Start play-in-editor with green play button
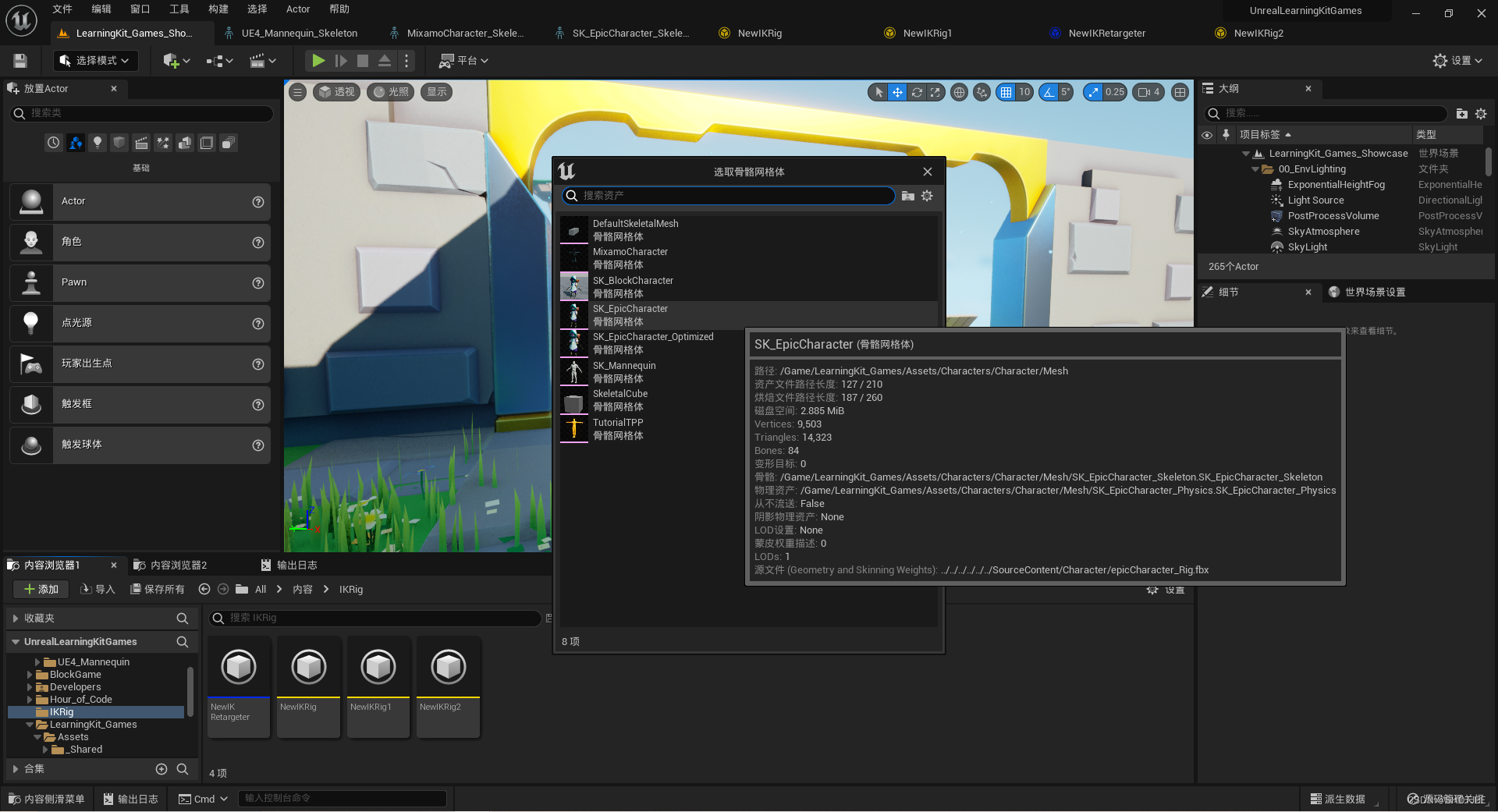This screenshot has width=1498, height=812. pos(318,61)
